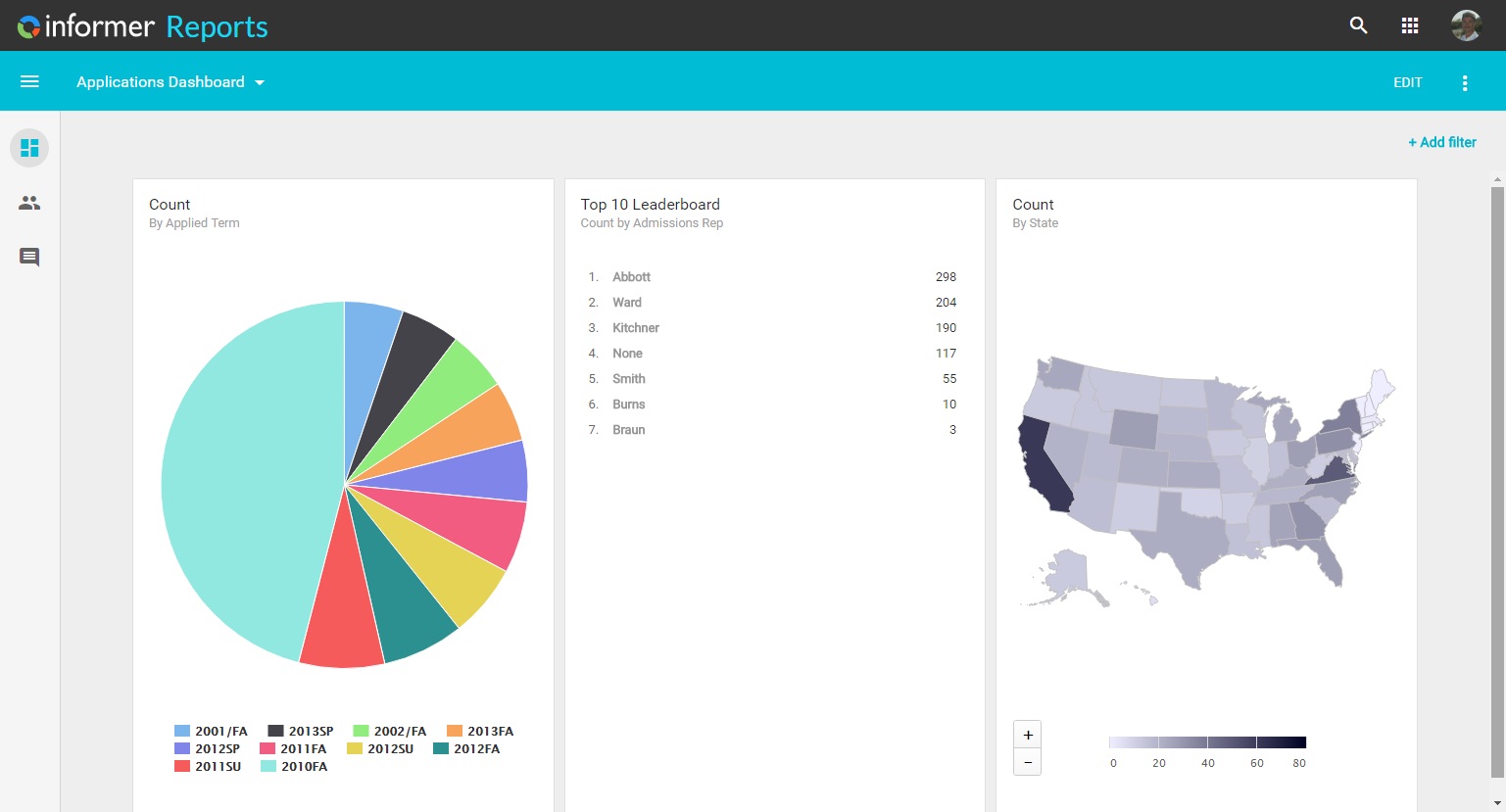The width and height of the screenshot is (1506, 812).
Task: Click Kitchner's count value 190
Action: tap(946, 328)
